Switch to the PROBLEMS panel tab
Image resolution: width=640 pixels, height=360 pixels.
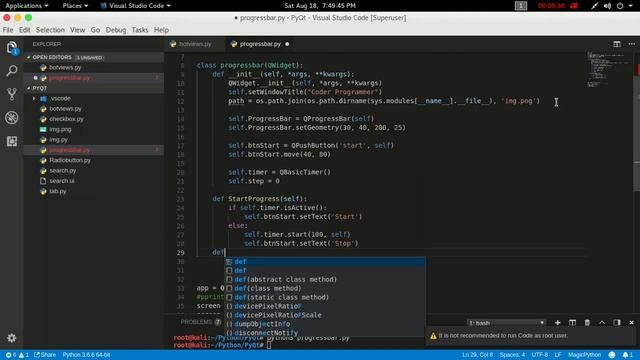pyautogui.click(x=196, y=322)
